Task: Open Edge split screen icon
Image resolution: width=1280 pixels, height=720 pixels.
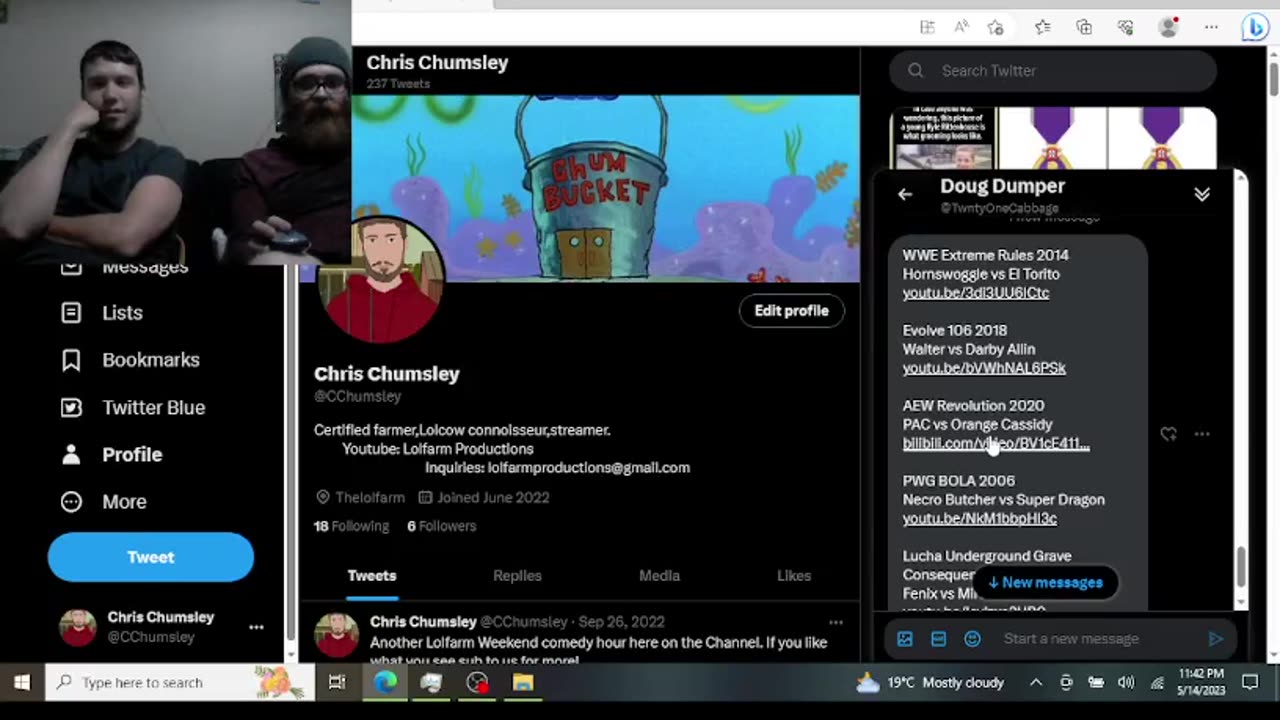Action: (x=927, y=28)
